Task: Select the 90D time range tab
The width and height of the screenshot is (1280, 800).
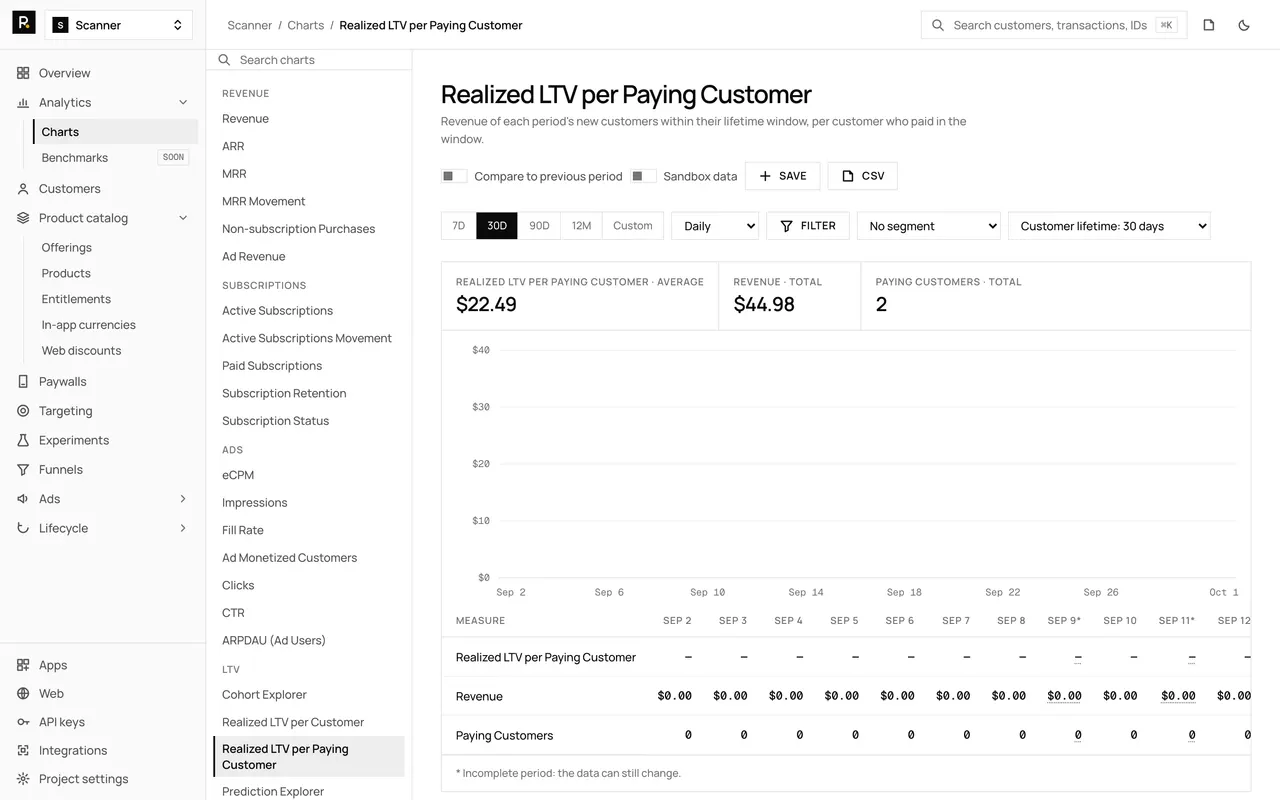Action: tap(539, 226)
